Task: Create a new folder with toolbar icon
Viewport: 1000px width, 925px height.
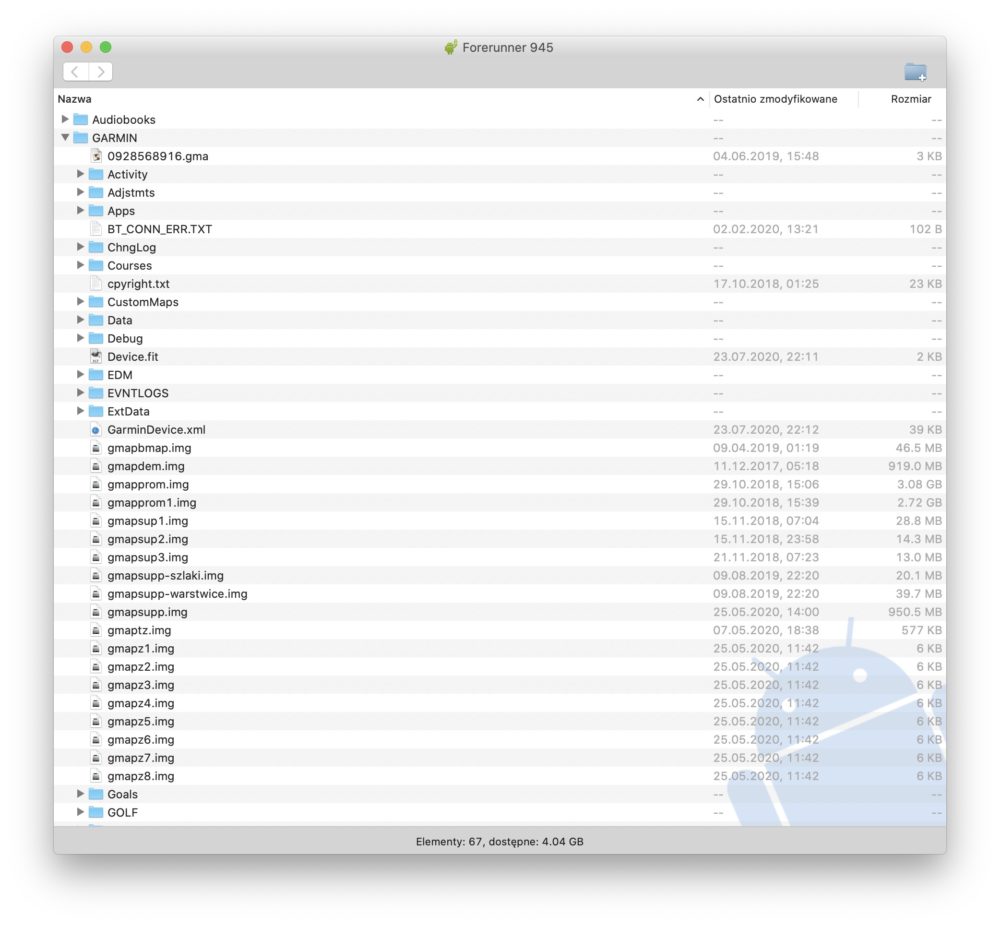Action: 915,72
